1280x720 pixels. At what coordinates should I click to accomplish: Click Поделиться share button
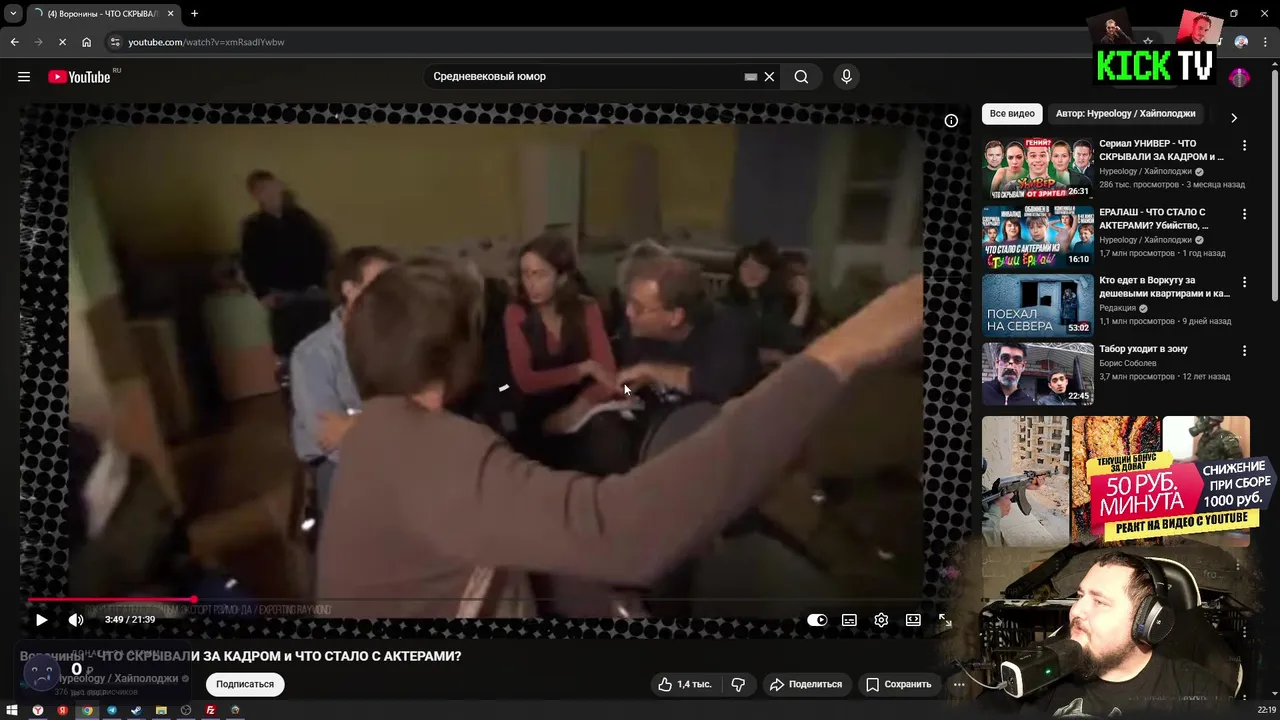[x=805, y=684]
